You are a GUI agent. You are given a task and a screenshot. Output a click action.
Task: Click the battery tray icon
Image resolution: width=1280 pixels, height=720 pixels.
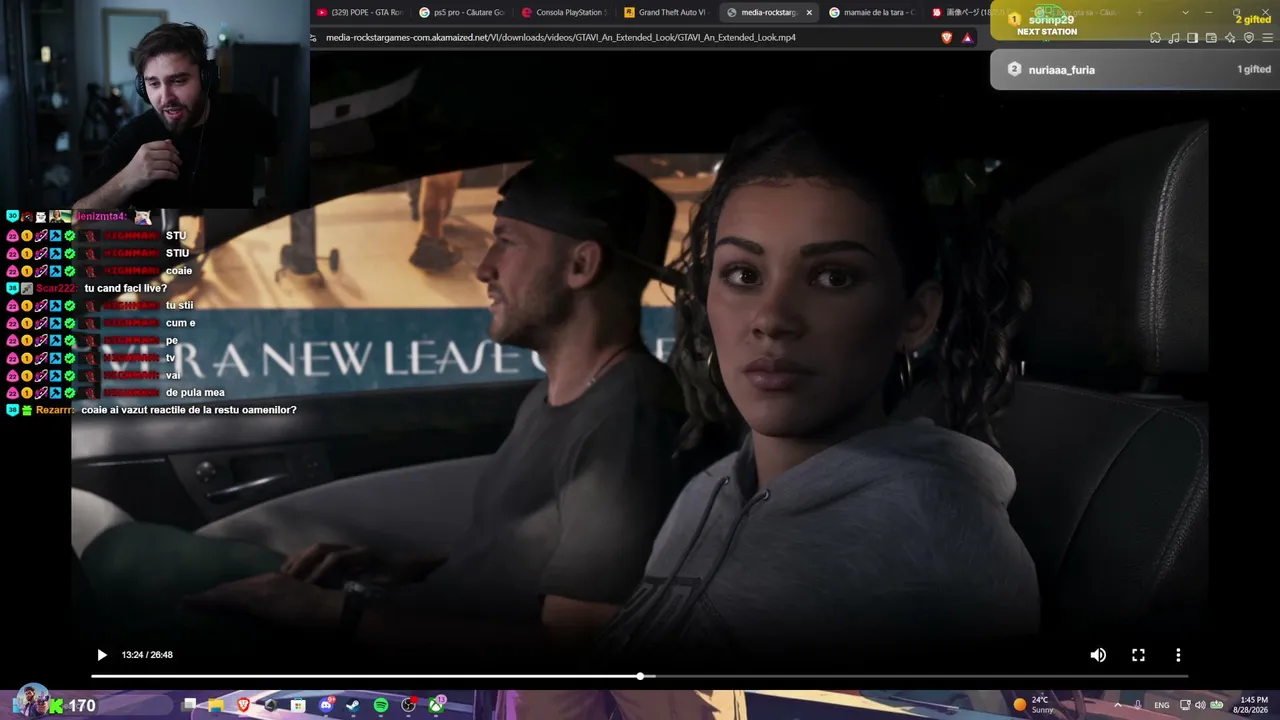(x=1216, y=705)
